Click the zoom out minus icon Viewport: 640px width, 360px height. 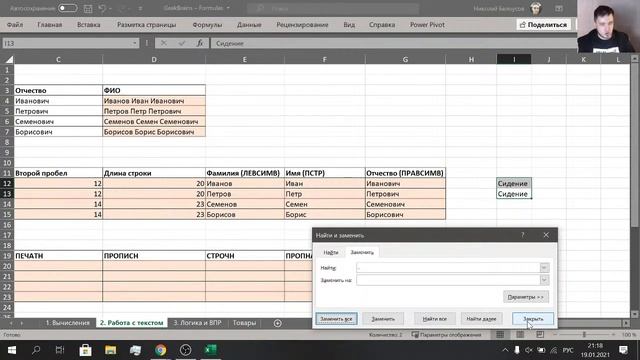click(x=555, y=335)
